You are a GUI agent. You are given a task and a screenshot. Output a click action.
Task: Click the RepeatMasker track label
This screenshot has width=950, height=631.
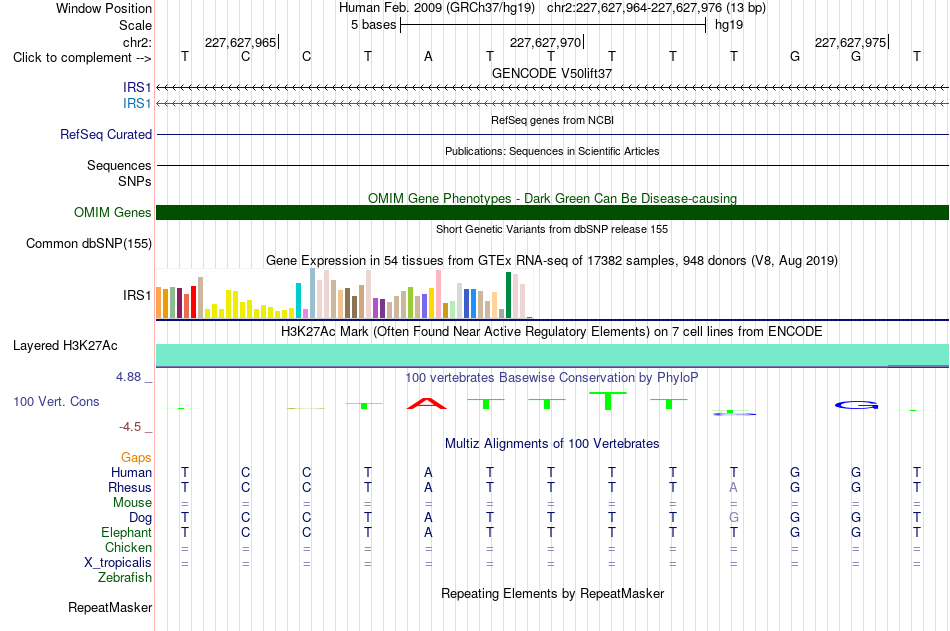tap(110, 607)
